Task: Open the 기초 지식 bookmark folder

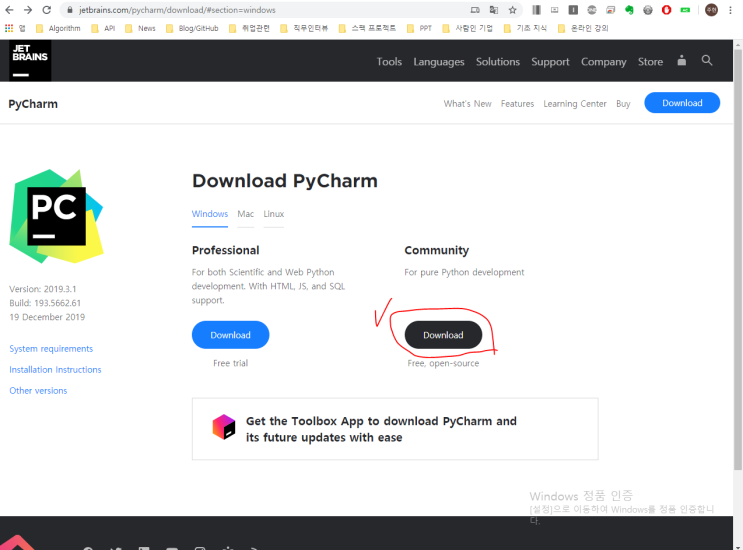Action: [526, 28]
